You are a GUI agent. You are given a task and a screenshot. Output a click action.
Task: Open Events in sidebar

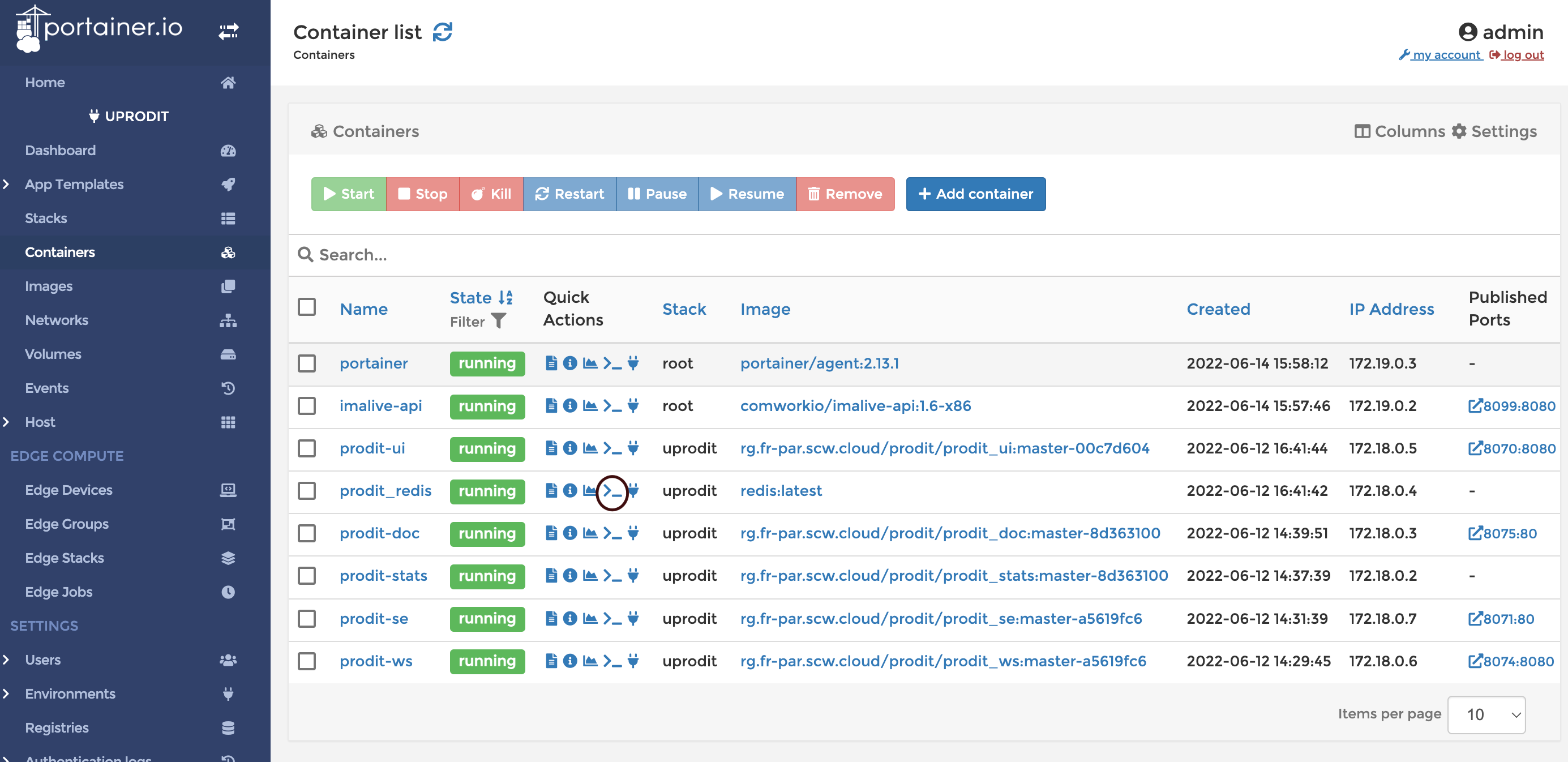(47, 388)
